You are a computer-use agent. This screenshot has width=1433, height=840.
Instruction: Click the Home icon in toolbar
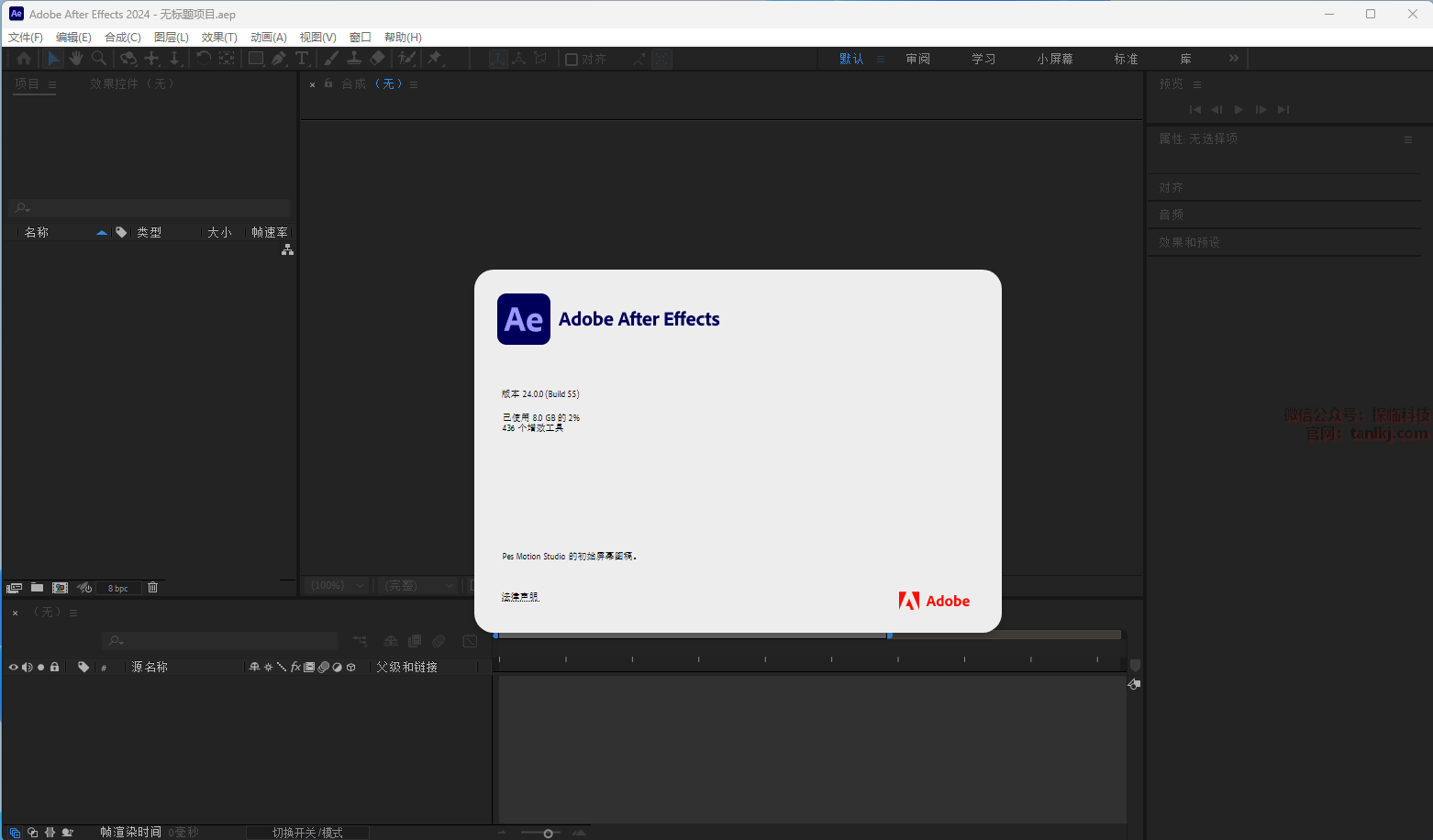point(24,59)
